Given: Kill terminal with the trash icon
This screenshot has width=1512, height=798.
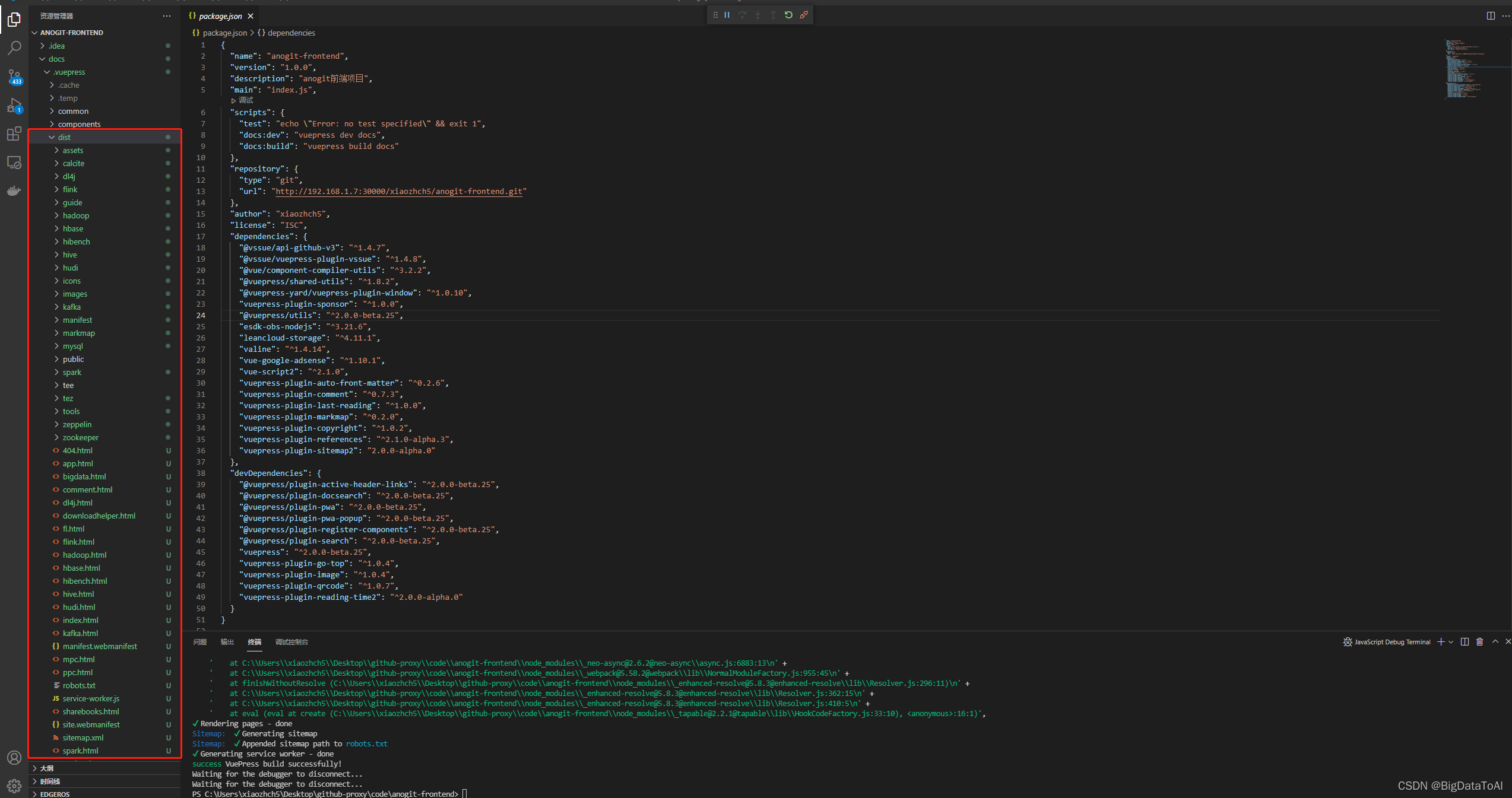Looking at the screenshot, I should (x=1479, y=642).
